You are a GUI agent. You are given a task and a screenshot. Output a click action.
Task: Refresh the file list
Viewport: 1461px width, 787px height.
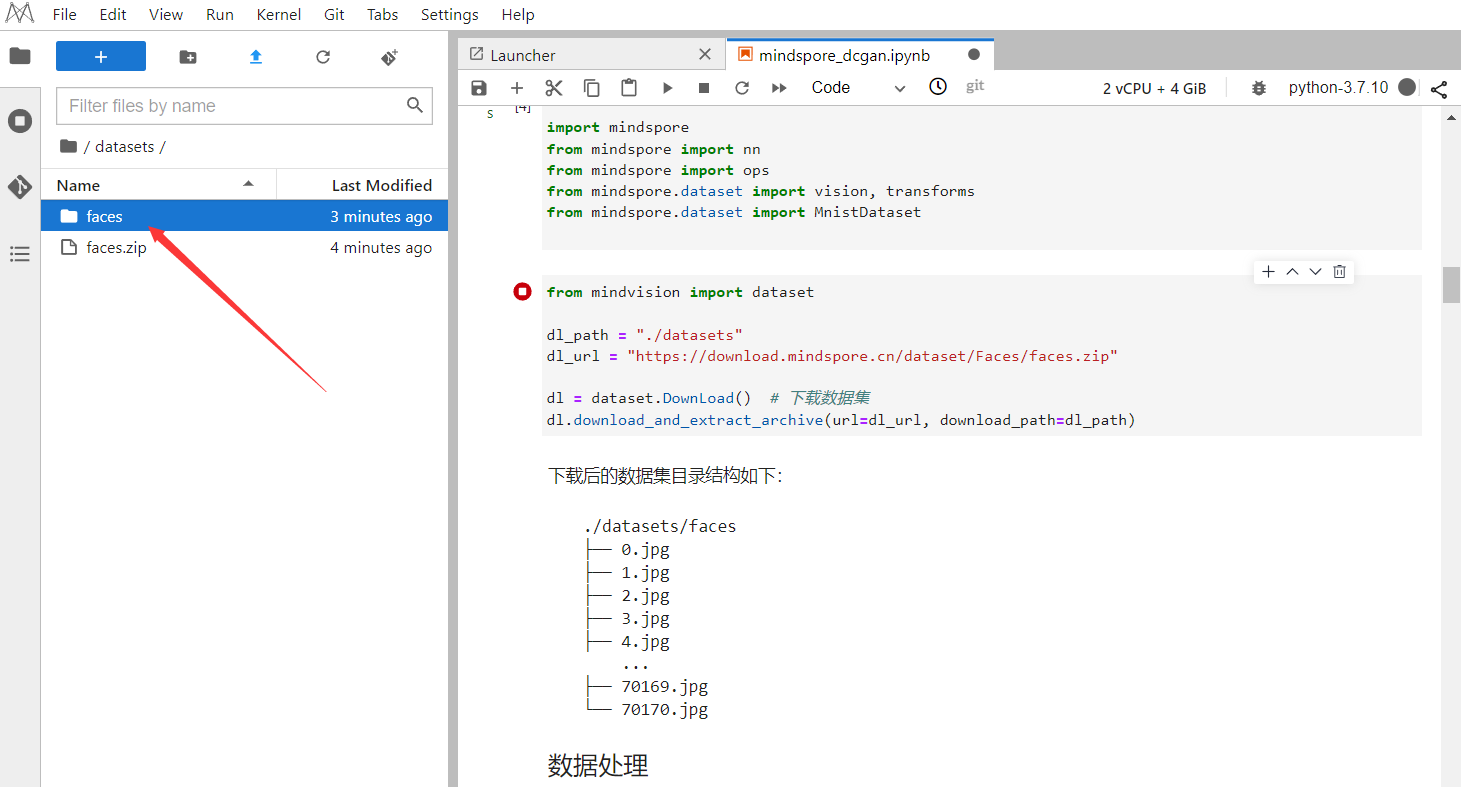[x=323, y=57]
